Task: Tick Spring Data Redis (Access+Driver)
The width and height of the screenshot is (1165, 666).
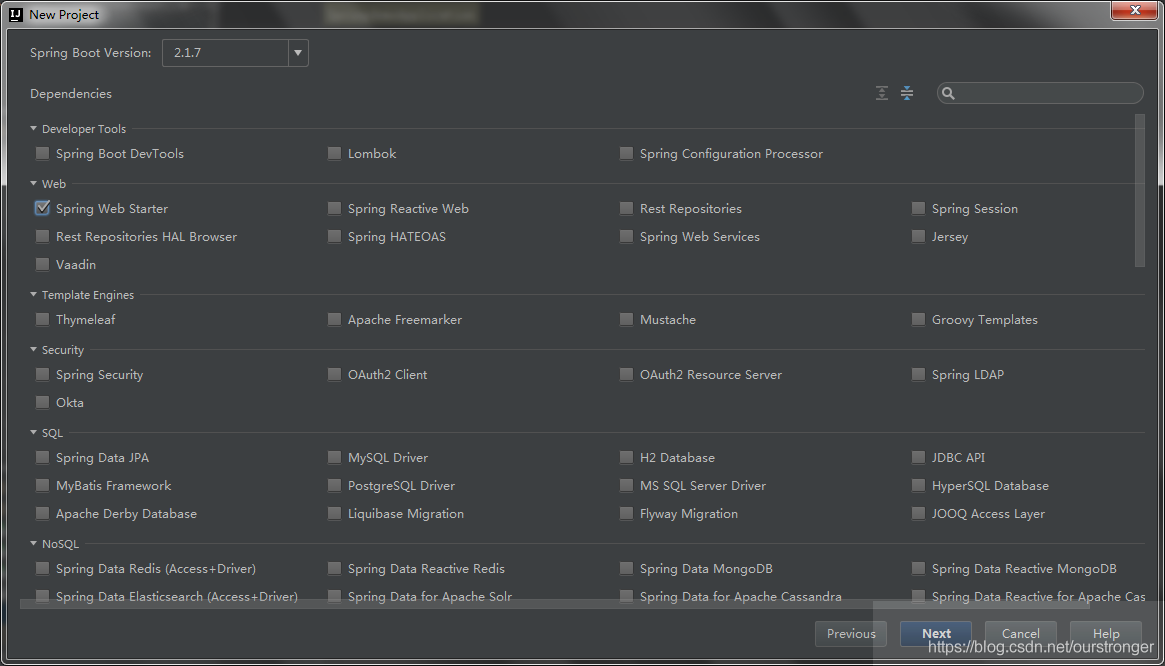Action: [42, 569]
